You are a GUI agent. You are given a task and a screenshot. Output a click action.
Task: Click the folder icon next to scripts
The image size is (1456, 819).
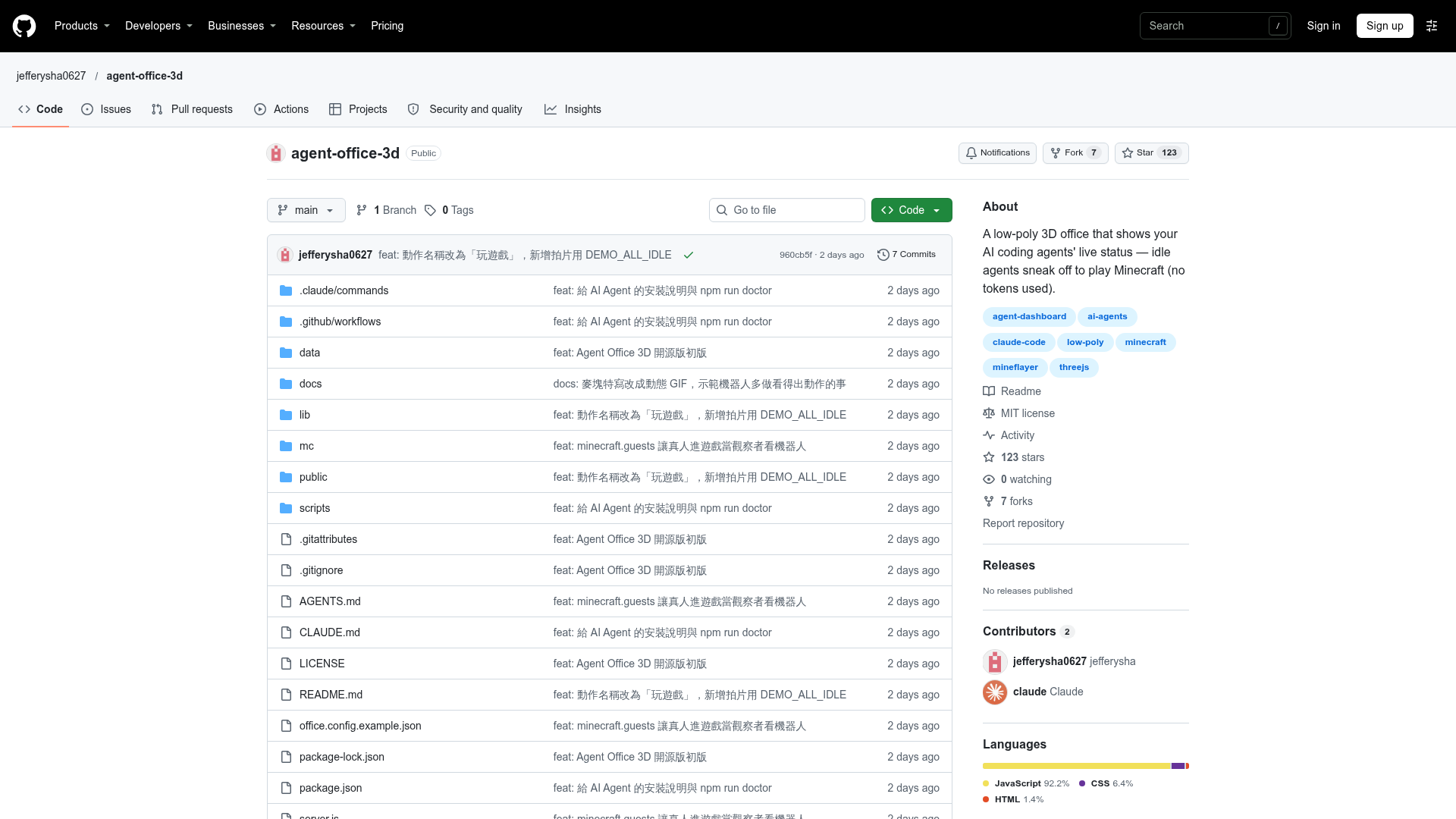286,508
